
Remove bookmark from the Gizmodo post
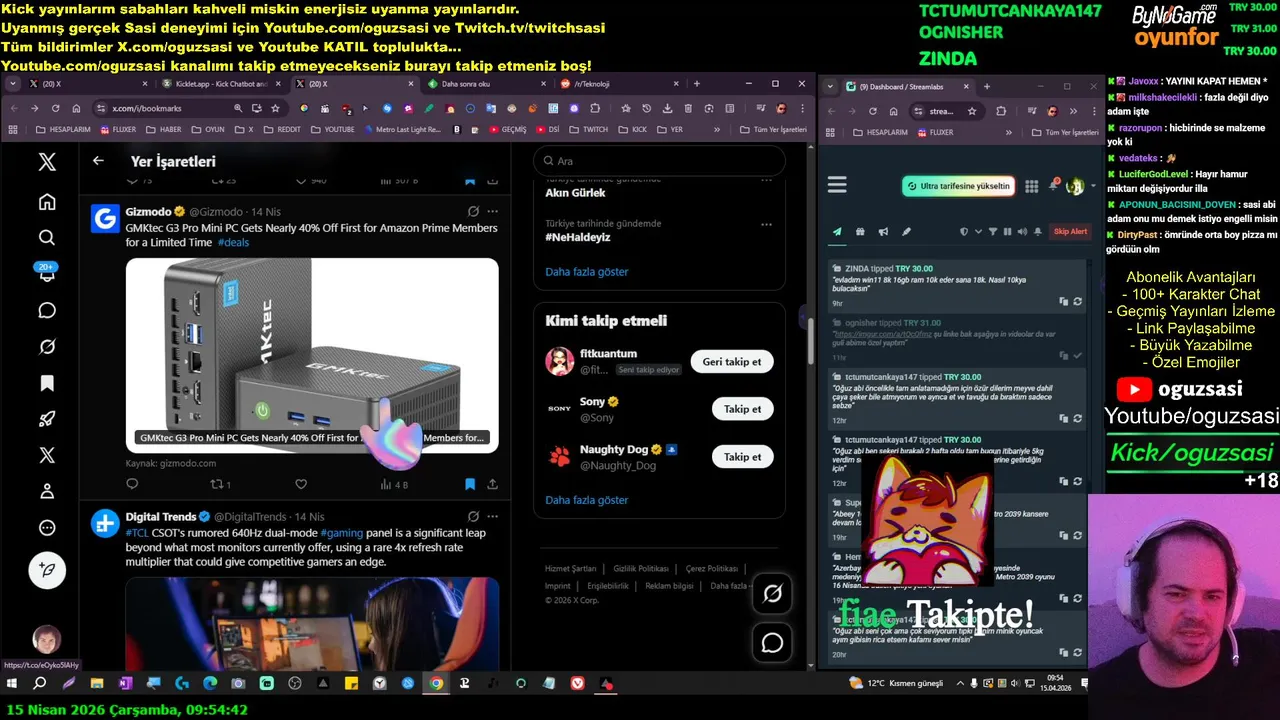(470, 484)
